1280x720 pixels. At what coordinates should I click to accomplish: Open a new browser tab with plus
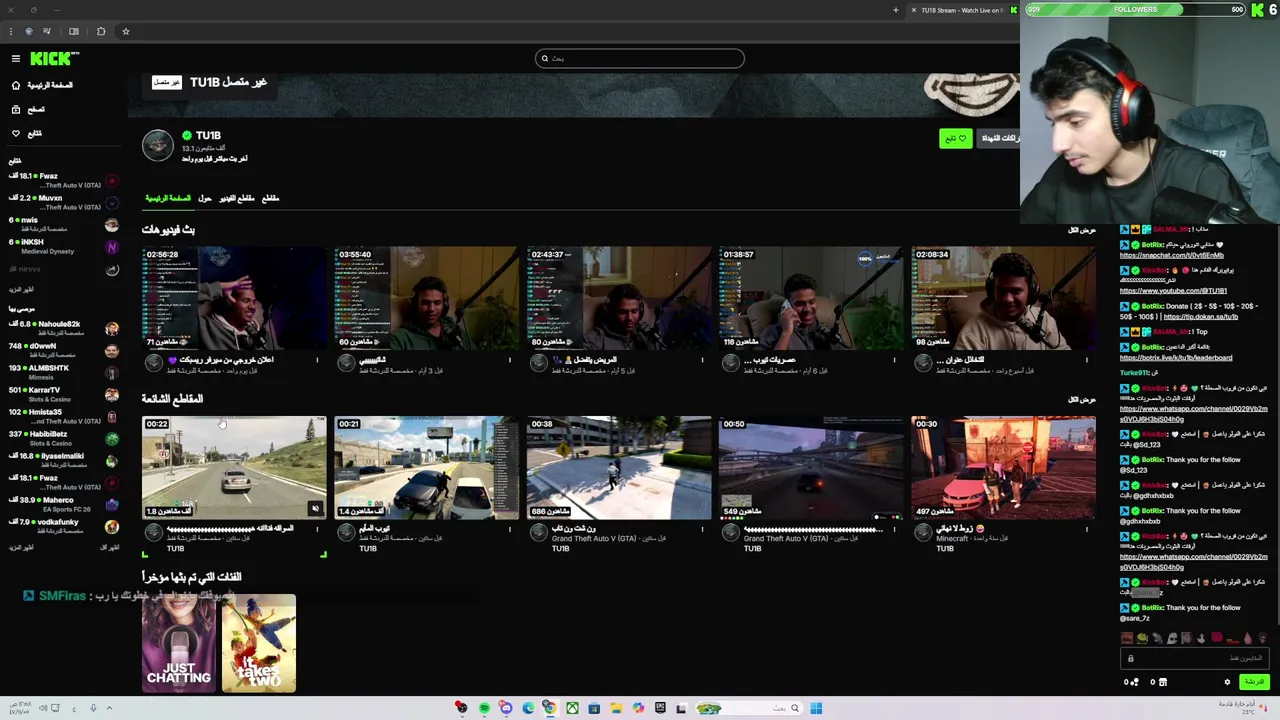pyautogui.click(x=896, y=10)
